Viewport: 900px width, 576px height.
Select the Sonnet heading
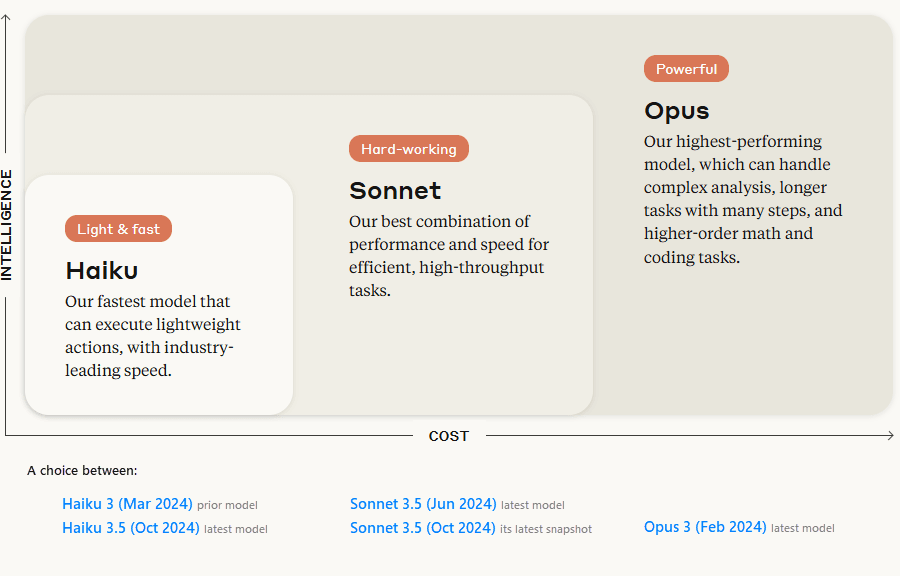coord(395,190)
